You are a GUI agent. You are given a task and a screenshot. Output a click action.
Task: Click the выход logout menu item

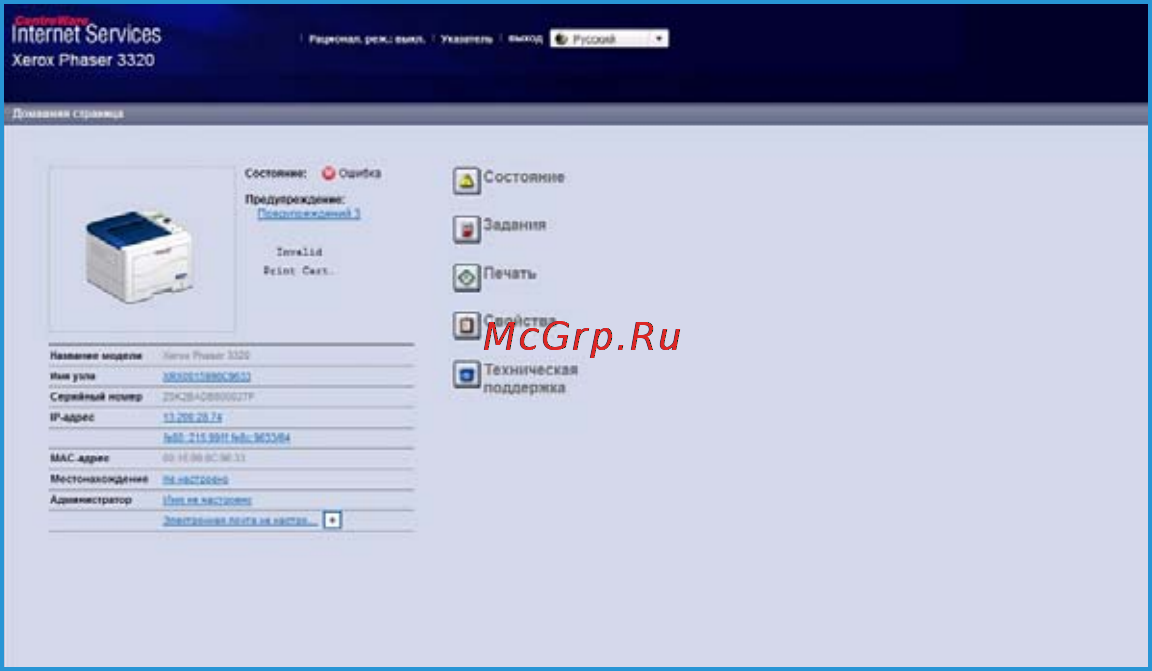click(525, 38)
